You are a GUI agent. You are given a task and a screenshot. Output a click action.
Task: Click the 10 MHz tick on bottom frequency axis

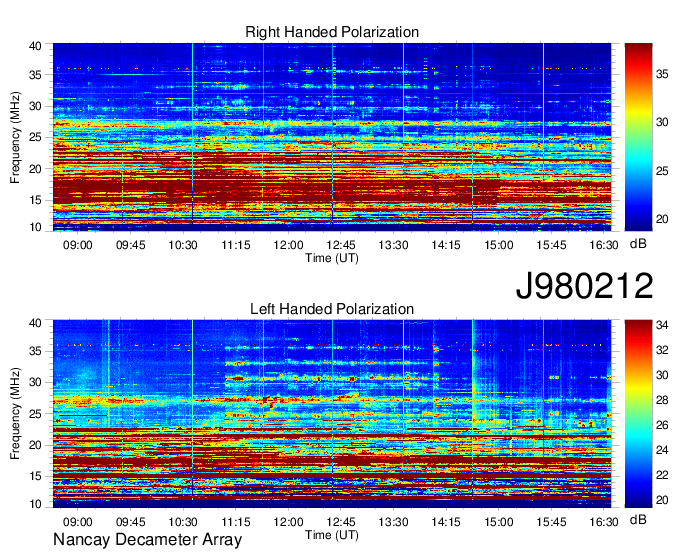(x=35, y=504)
